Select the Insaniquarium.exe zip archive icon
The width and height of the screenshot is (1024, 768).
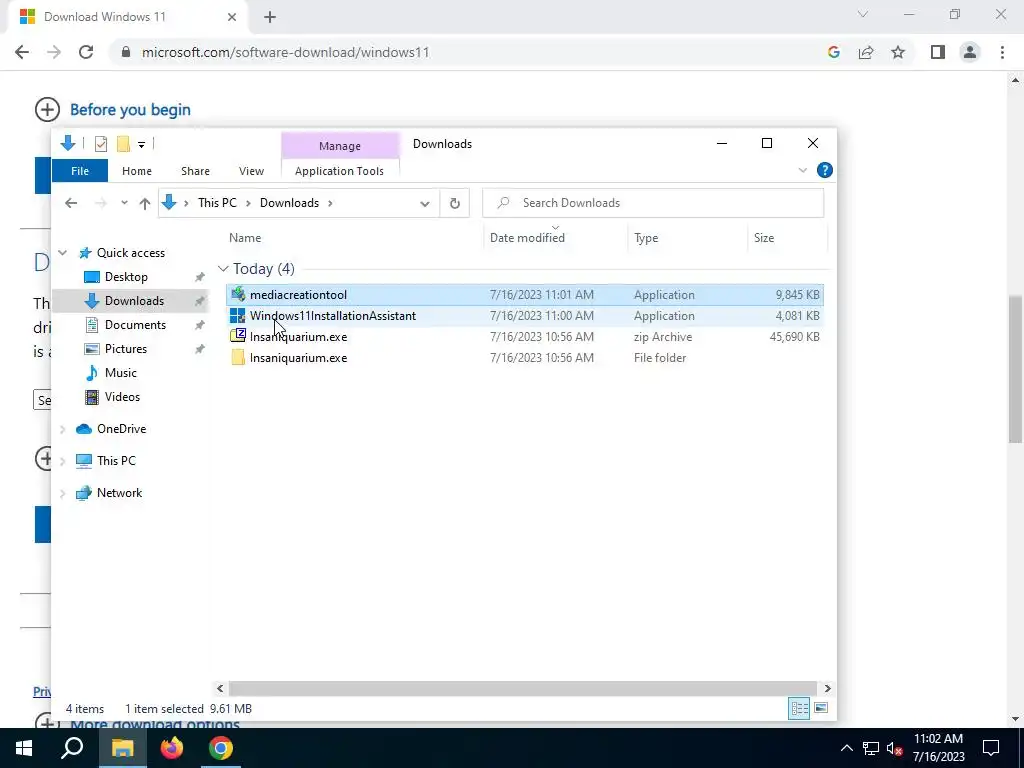pos(238,336)
